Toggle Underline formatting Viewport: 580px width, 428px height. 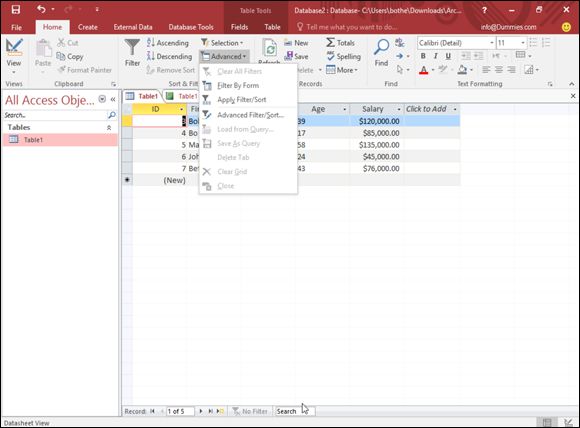(x=448, y=56)
